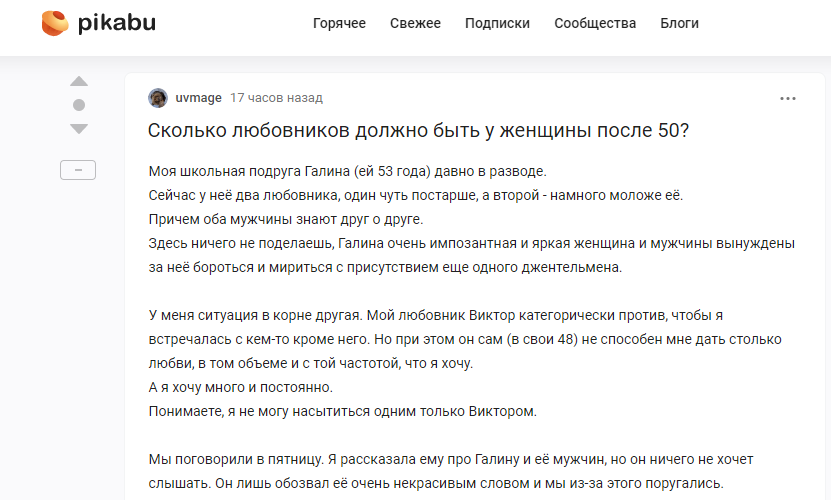The width and height of the screenshot is (831, 500).
Task: Open the Сообщества section
Action: tap(595, 23)
